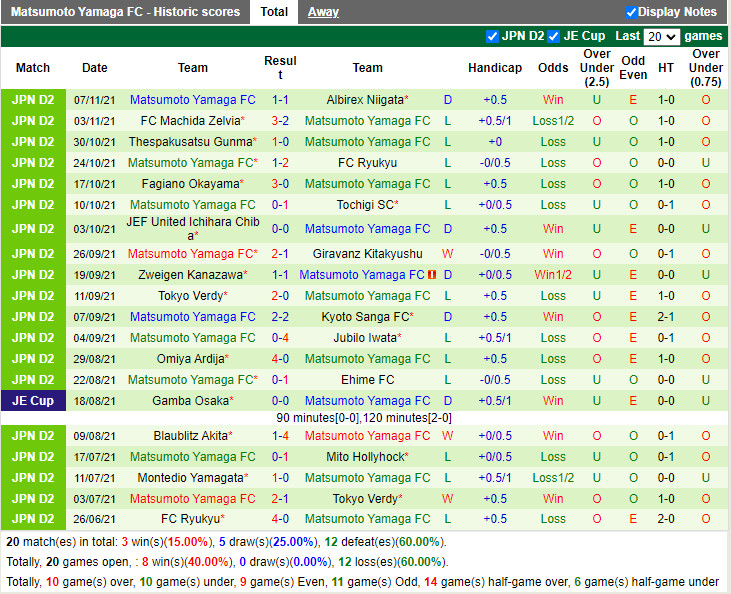The image size is (731, 594).
Task: Click the Over Under (2.5) column header
Action: click(x=597, y=68)
